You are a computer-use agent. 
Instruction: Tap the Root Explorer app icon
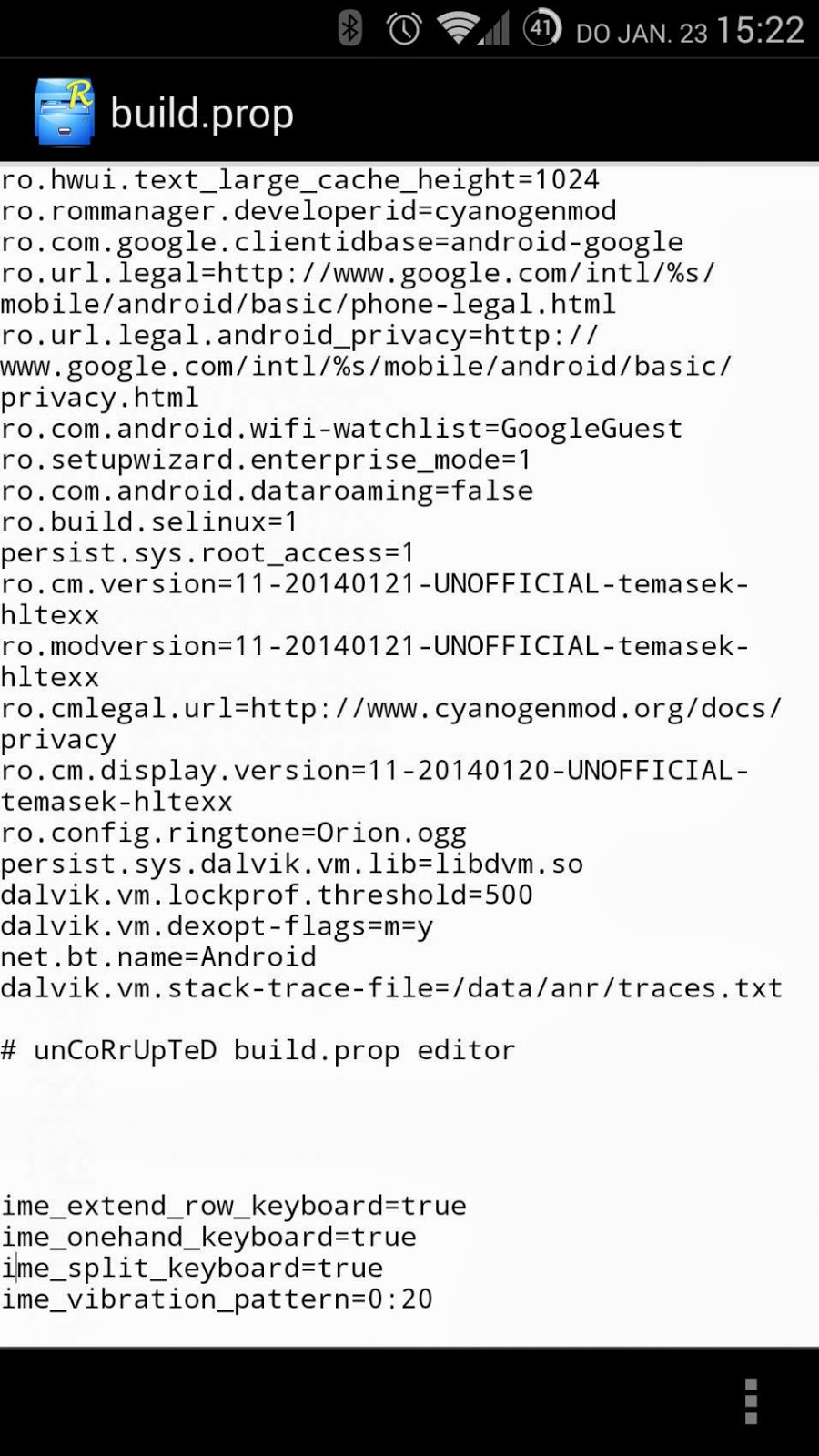(x=64, y=113)
